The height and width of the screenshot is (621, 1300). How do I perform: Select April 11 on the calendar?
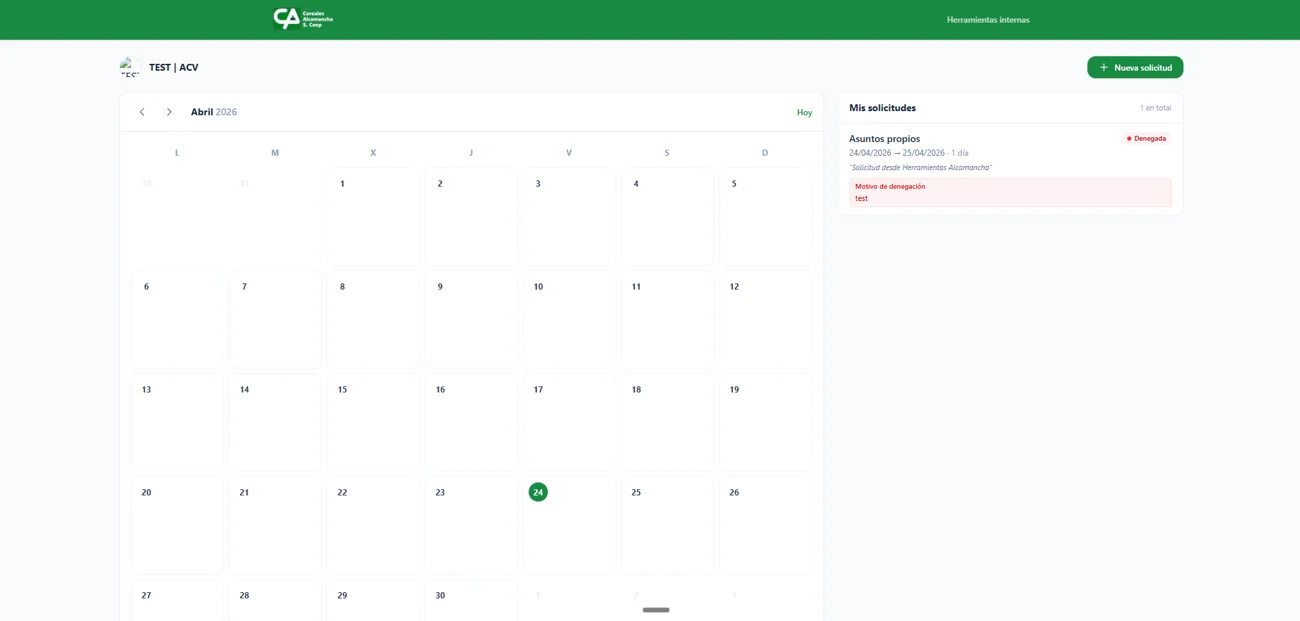click(667, 320)
